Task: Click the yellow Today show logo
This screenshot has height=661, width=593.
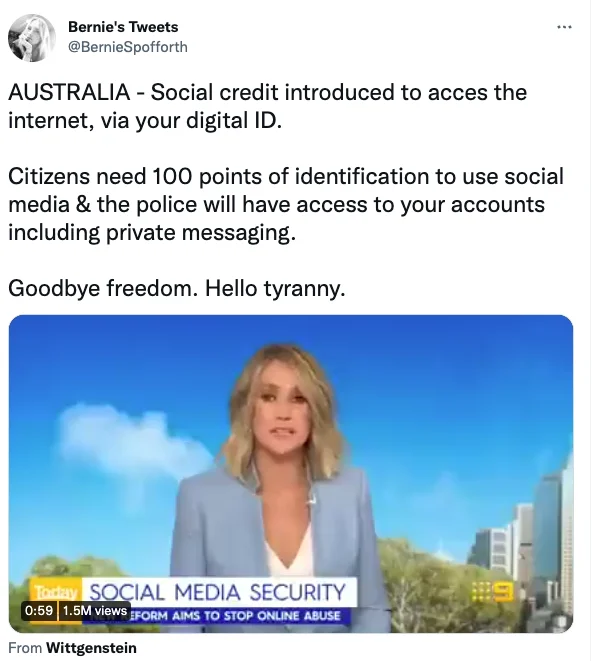Action: (56, 592)
